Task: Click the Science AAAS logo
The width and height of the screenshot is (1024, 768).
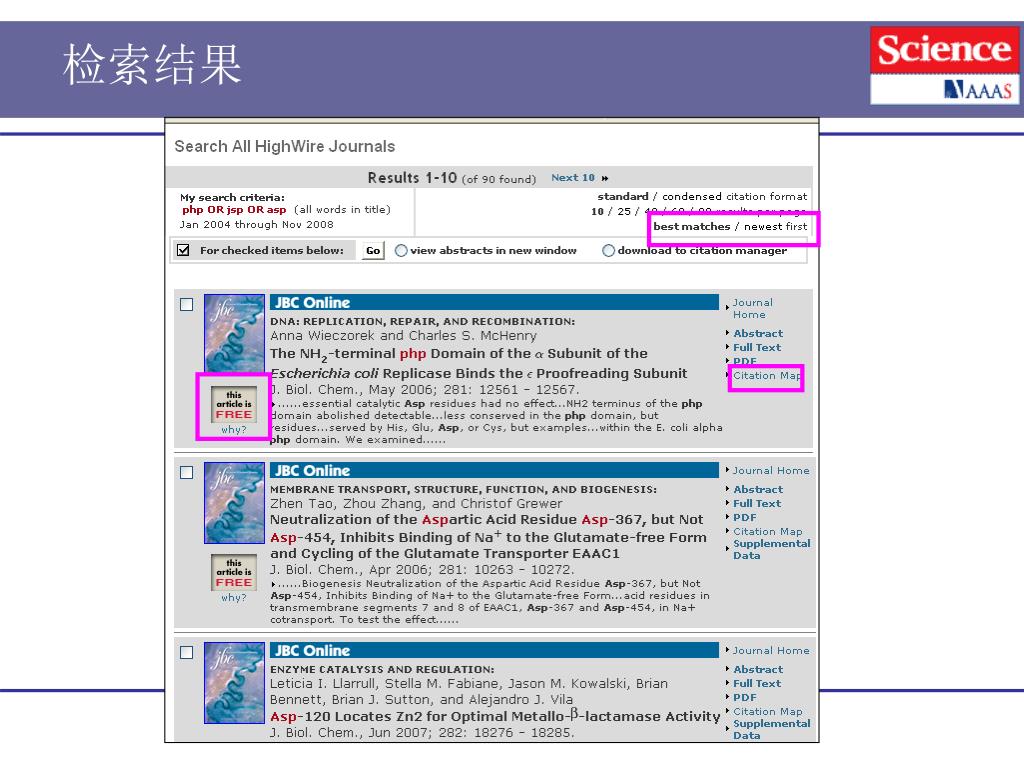Action: [x=944, y=65]
